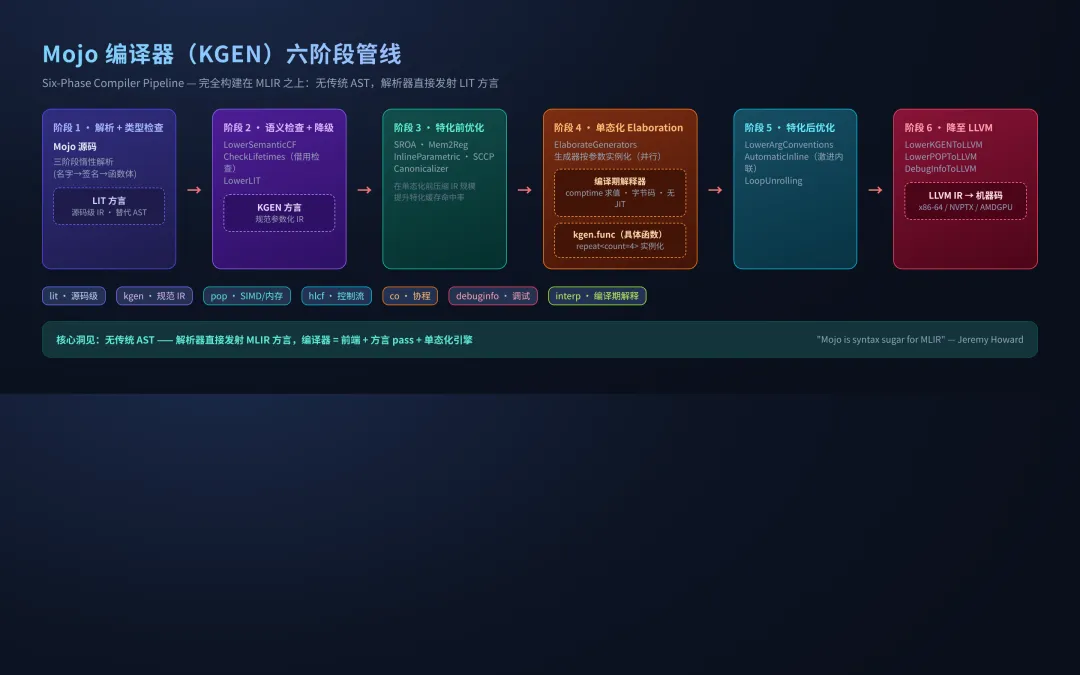This screenshot has height=675, width=1080.
Task: Click the 'Mojo 源码' label in stage 1
Action: 74,146
